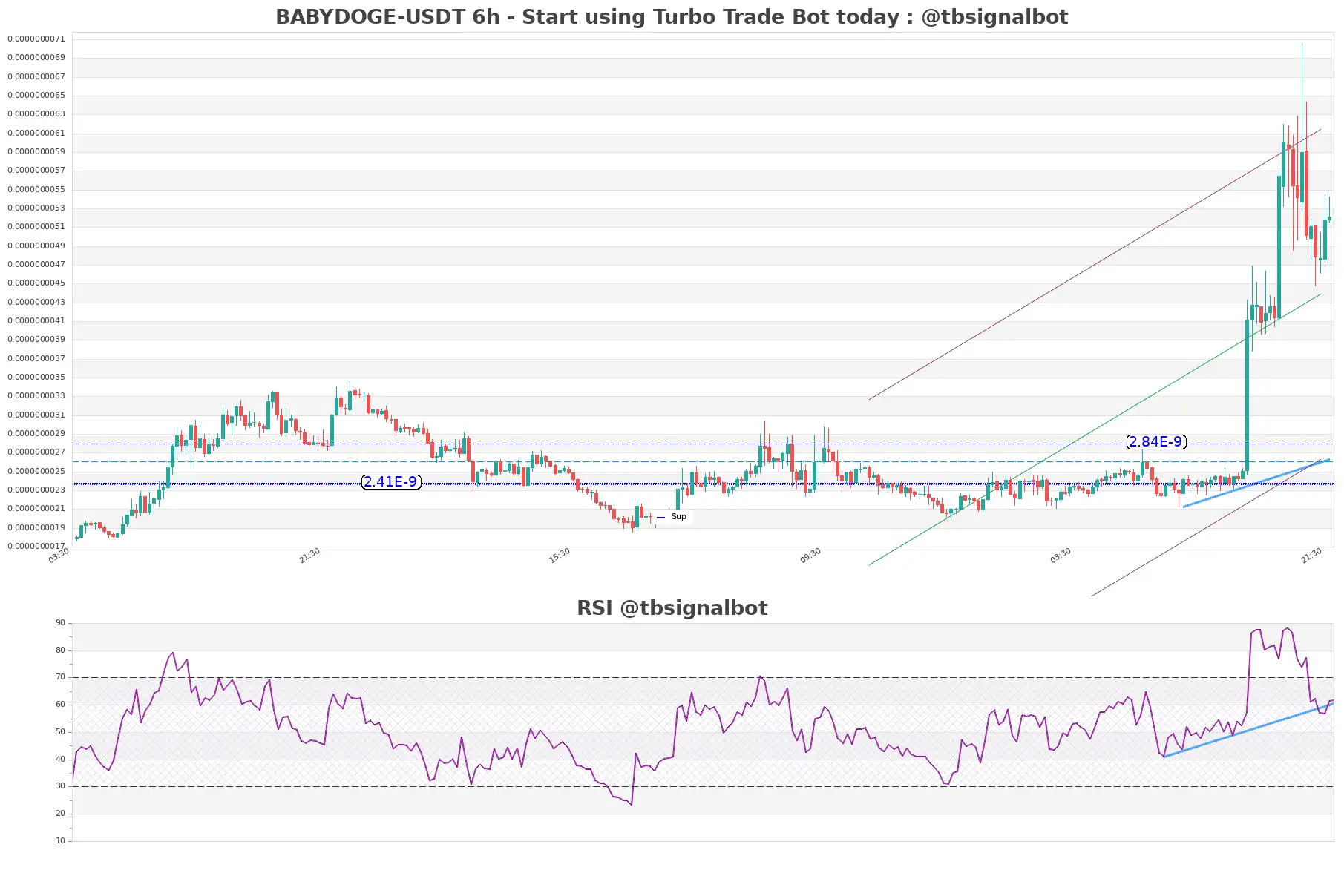Click the RSI 90 axis label
This screenshot has height=896, width=1344.
pyautogui.click(x=60, y=623)
